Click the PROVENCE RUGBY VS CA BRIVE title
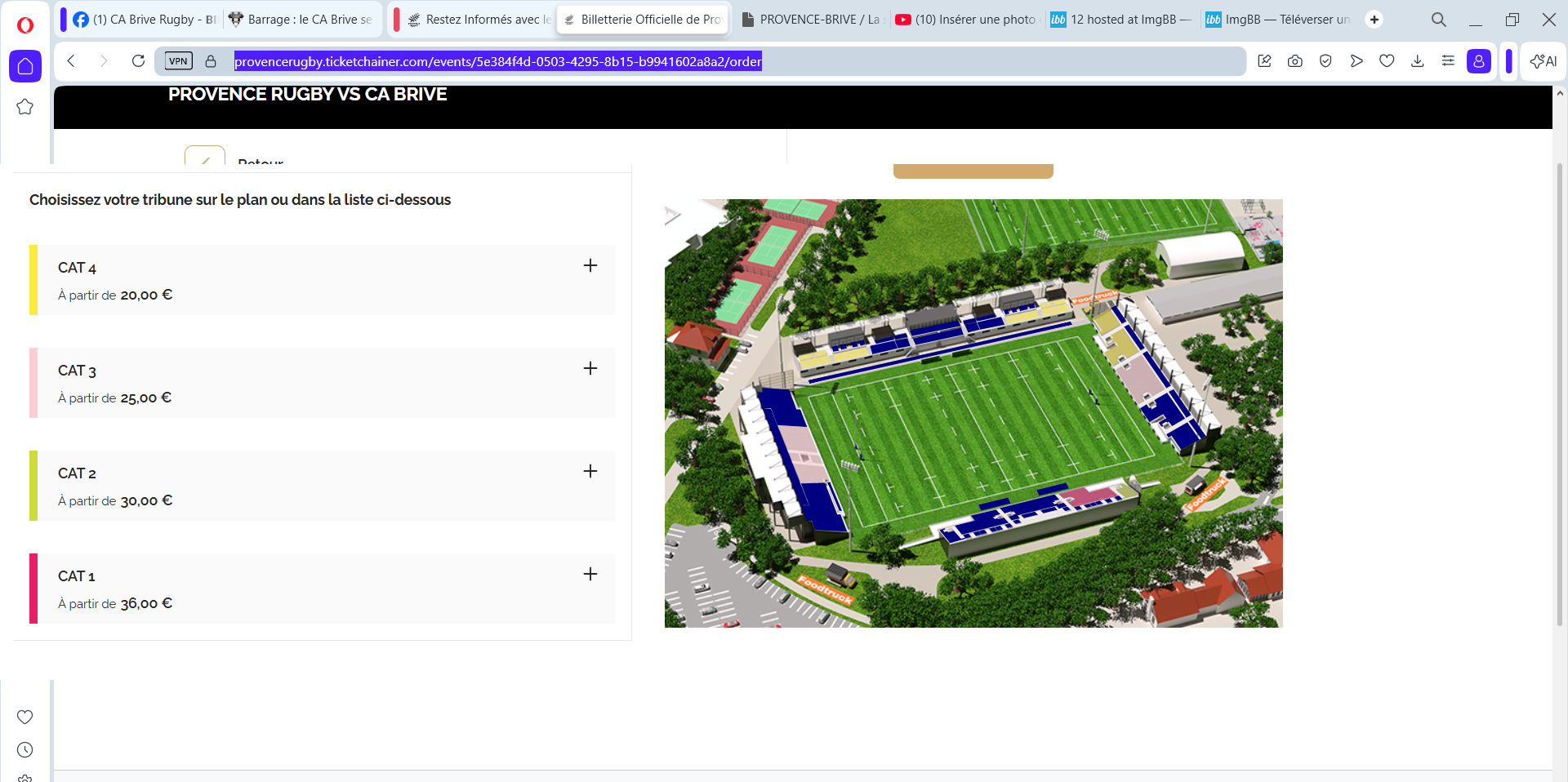1568x782 pixels. pyautogui.click(x=308, y=95)
